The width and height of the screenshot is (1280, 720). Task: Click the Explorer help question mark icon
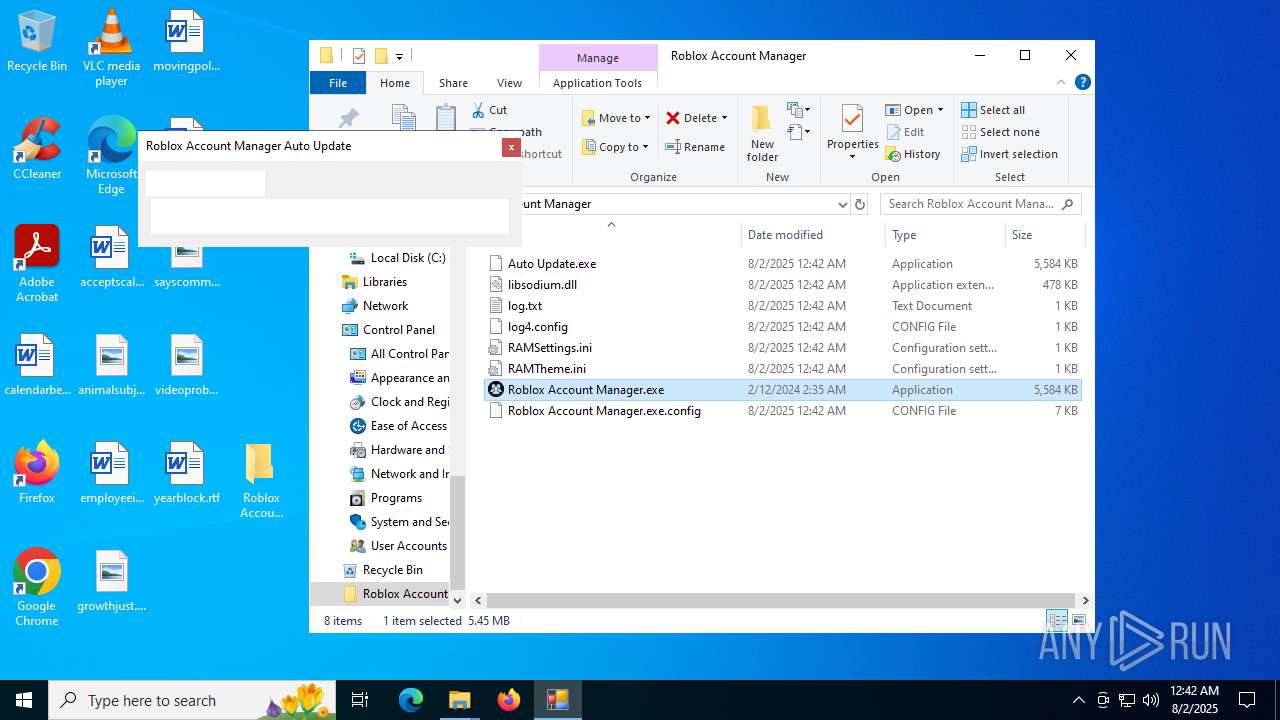(x=1082, y=83)
